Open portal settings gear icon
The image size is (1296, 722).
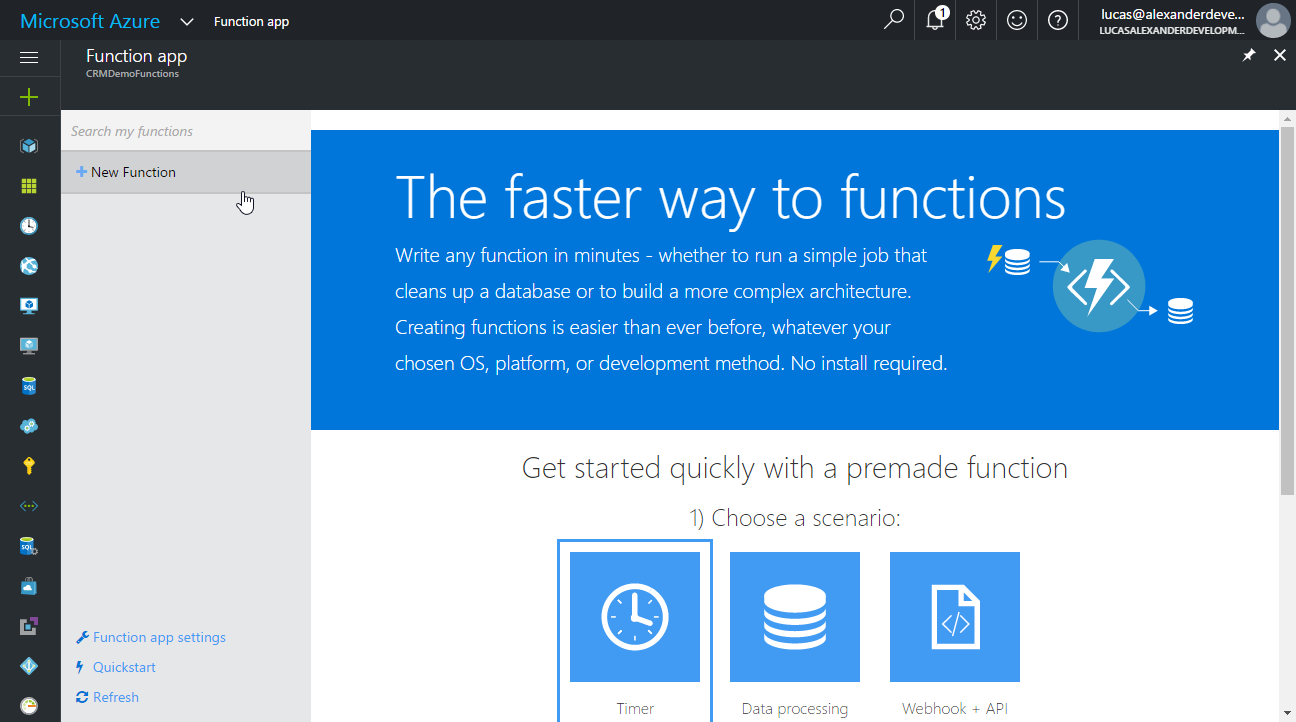pos(976,20)
